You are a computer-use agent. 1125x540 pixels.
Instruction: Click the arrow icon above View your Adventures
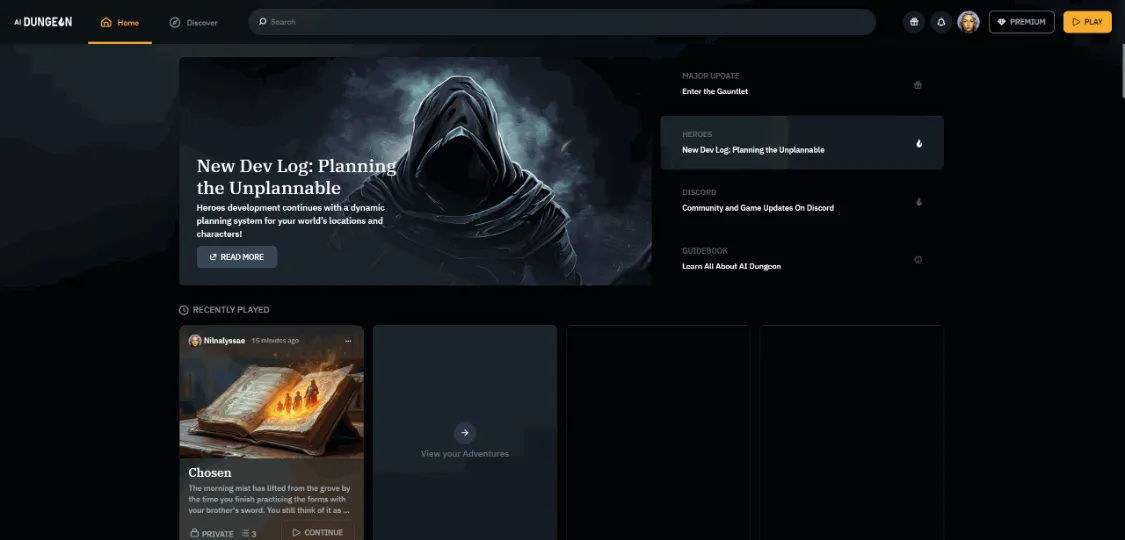464,432
